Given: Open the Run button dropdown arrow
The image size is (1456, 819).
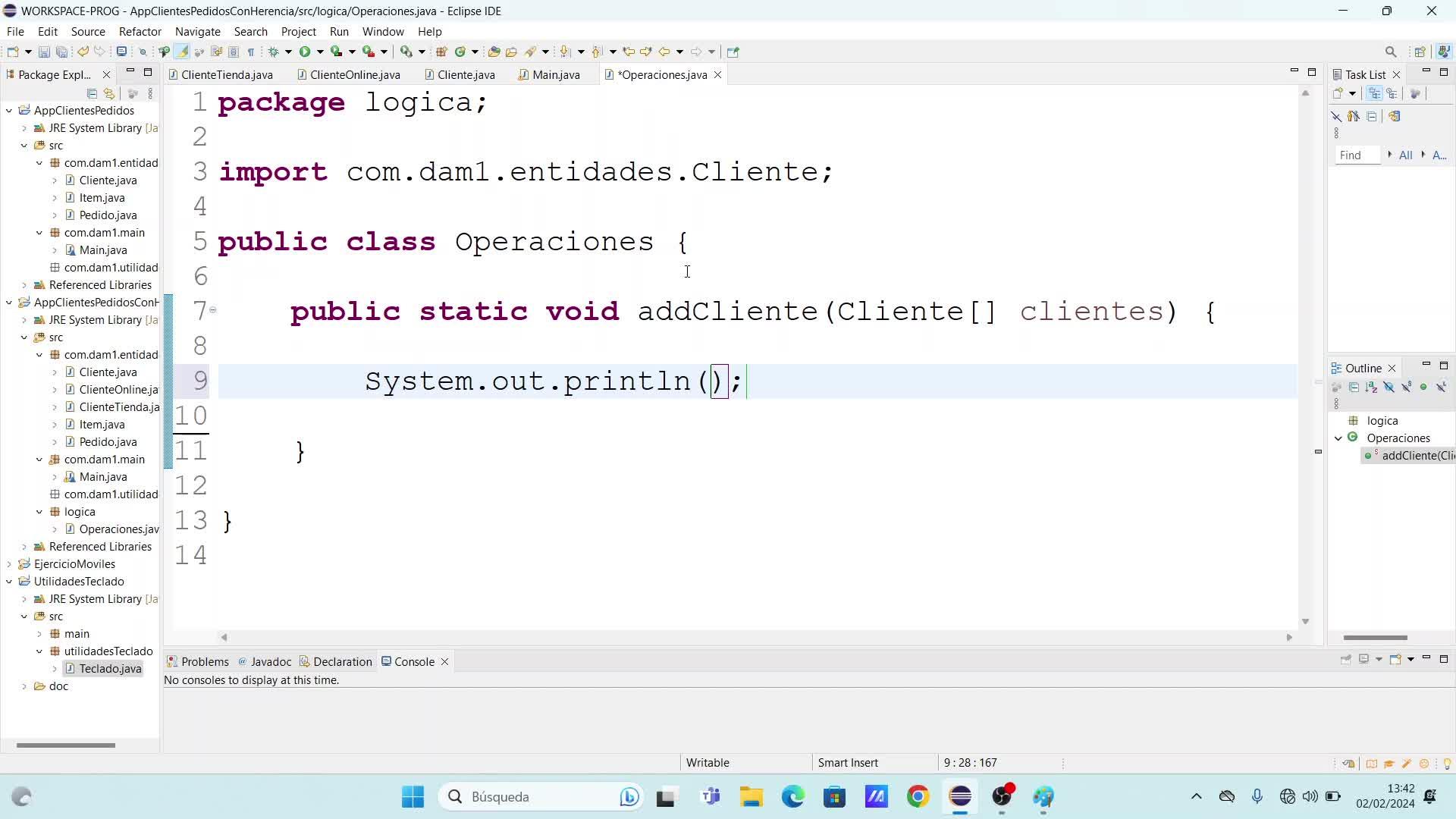Looking at the screenshot, I should (320, 52).
